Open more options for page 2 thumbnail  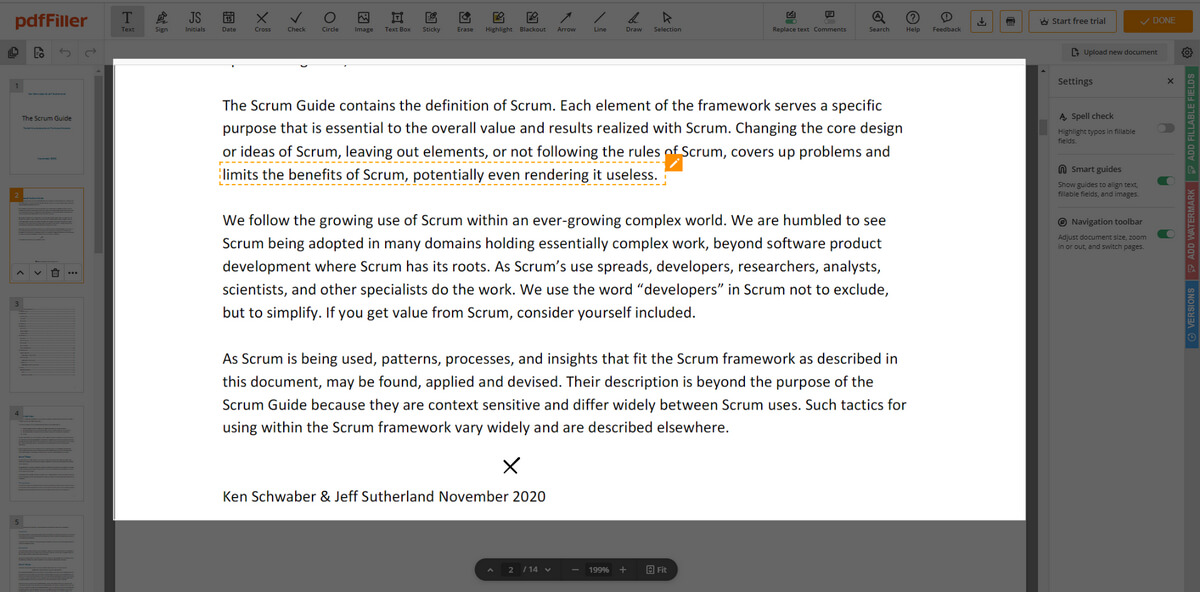(74, 273)
